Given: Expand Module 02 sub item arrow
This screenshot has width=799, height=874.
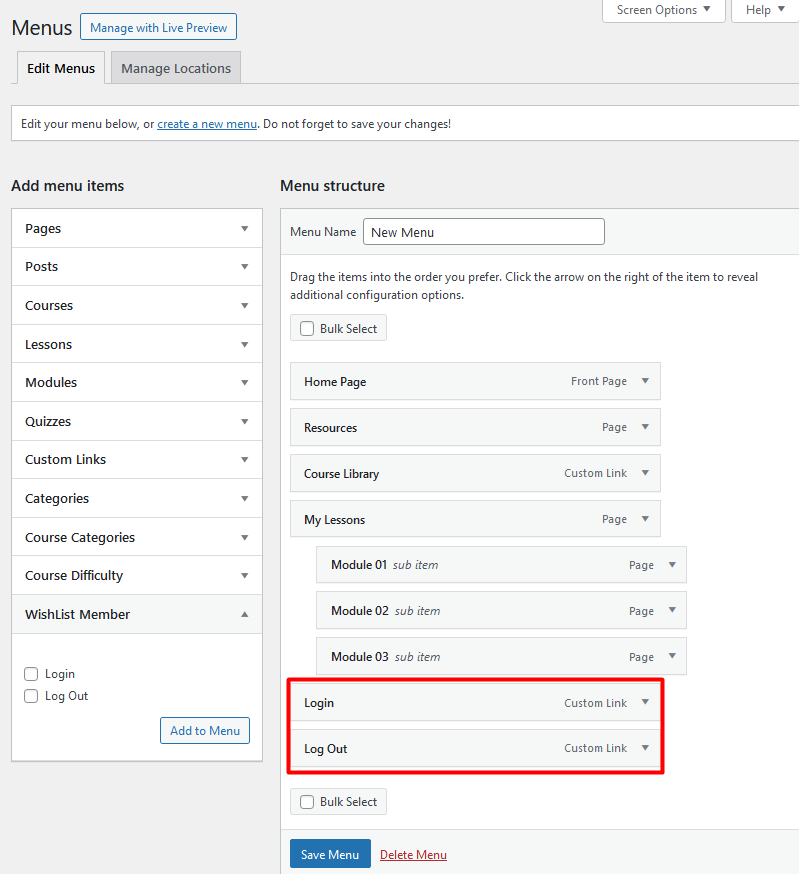Looking at the screenshot, I should [672, 610].
